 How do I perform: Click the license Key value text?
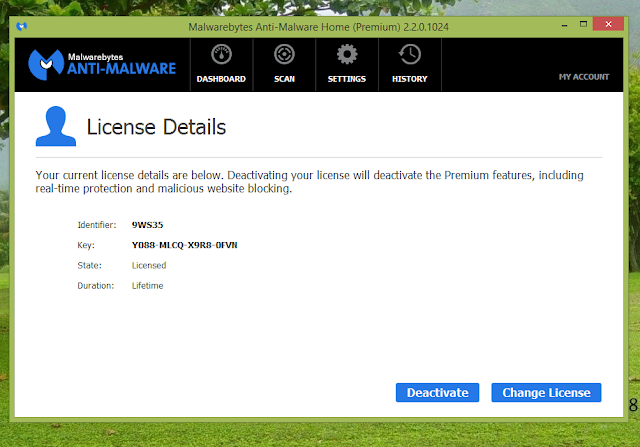(x=184, y=245)
